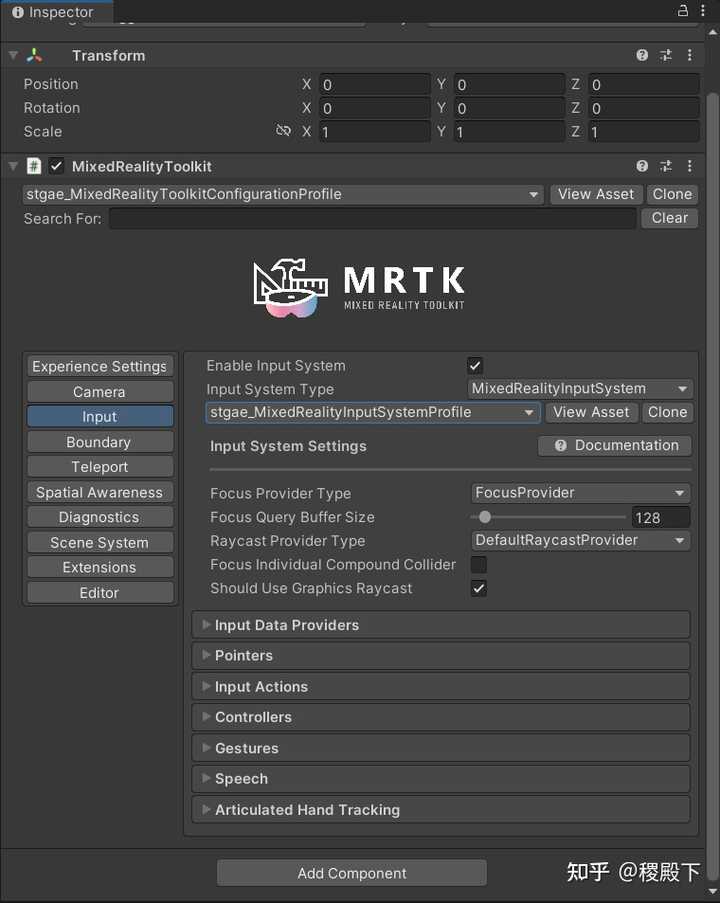Expand the Pointers section
This screenshot has width=720, height=903.
(x=441, y=655)
